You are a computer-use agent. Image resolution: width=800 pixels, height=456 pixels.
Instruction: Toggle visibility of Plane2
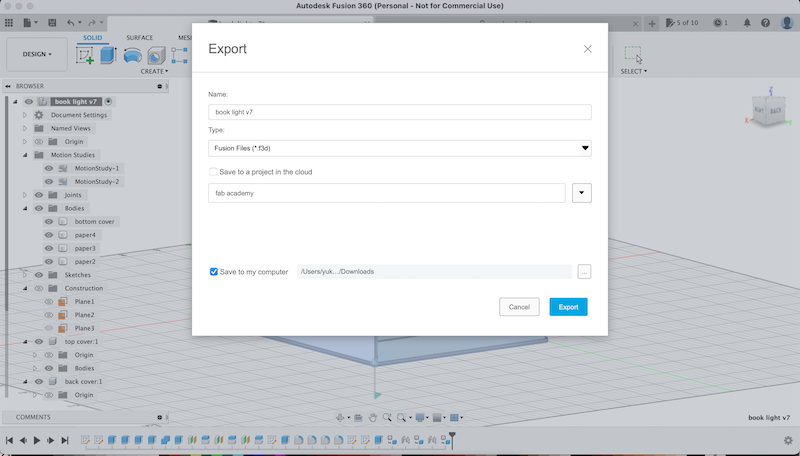[49, 315]
